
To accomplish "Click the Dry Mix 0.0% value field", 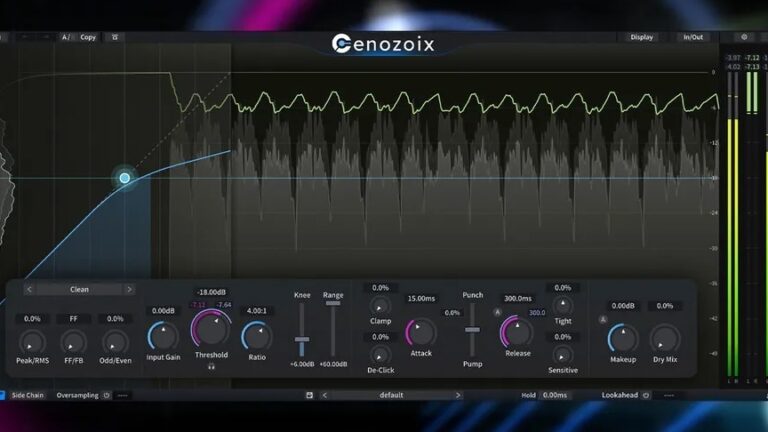I will click(665, 306).
